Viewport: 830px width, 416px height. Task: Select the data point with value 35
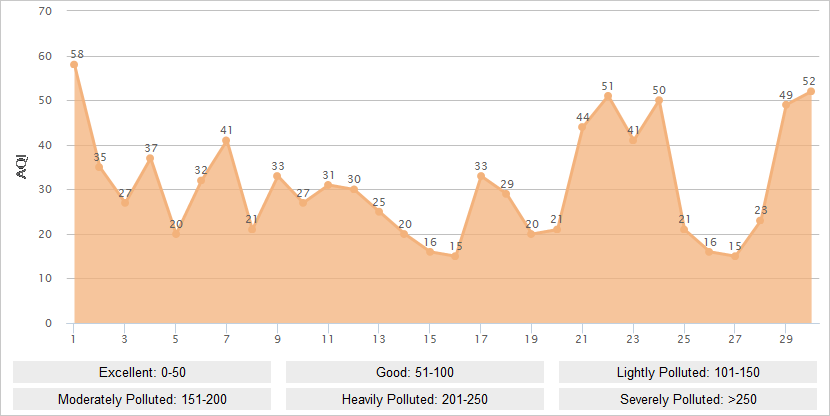[99, 167]
